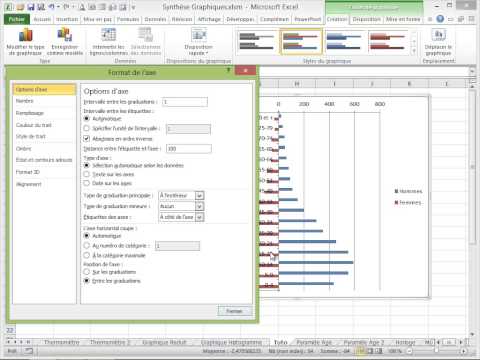Image resolution: width=480 pixels, height=360 pixels.
Task: Select the all-blue chart style thumbnail
Action: click(x=344, y=41)
